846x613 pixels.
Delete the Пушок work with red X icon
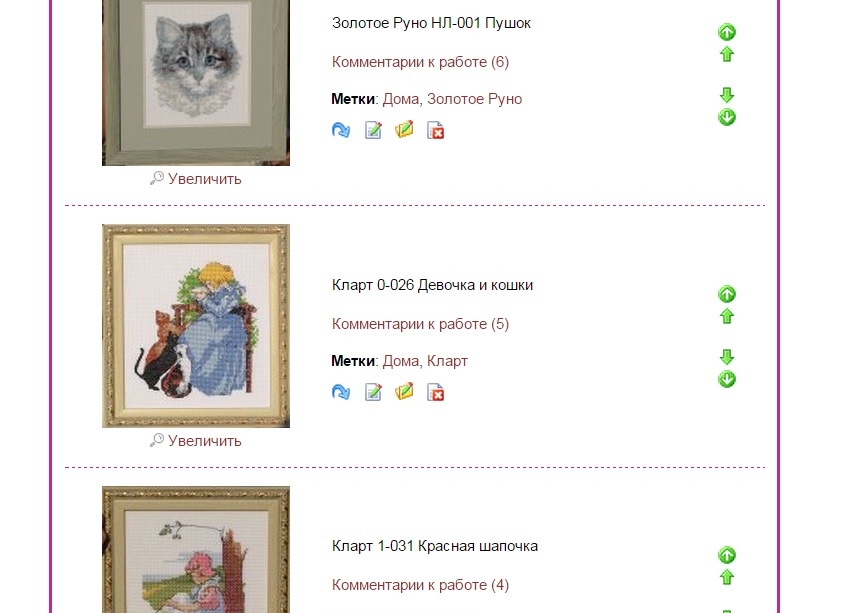[435, 130]
